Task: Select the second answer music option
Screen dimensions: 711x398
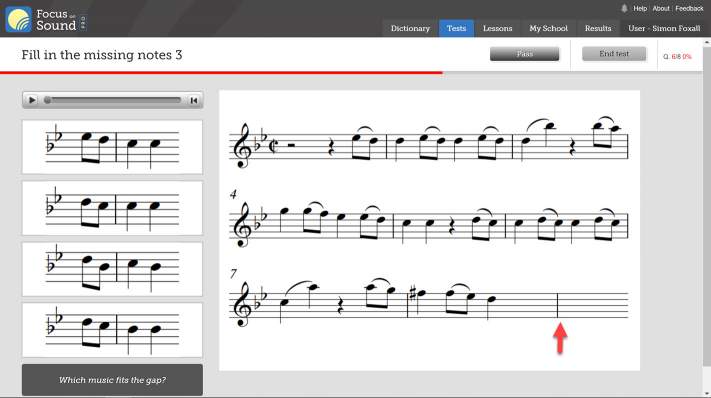Action: click(x=112, y=208)
